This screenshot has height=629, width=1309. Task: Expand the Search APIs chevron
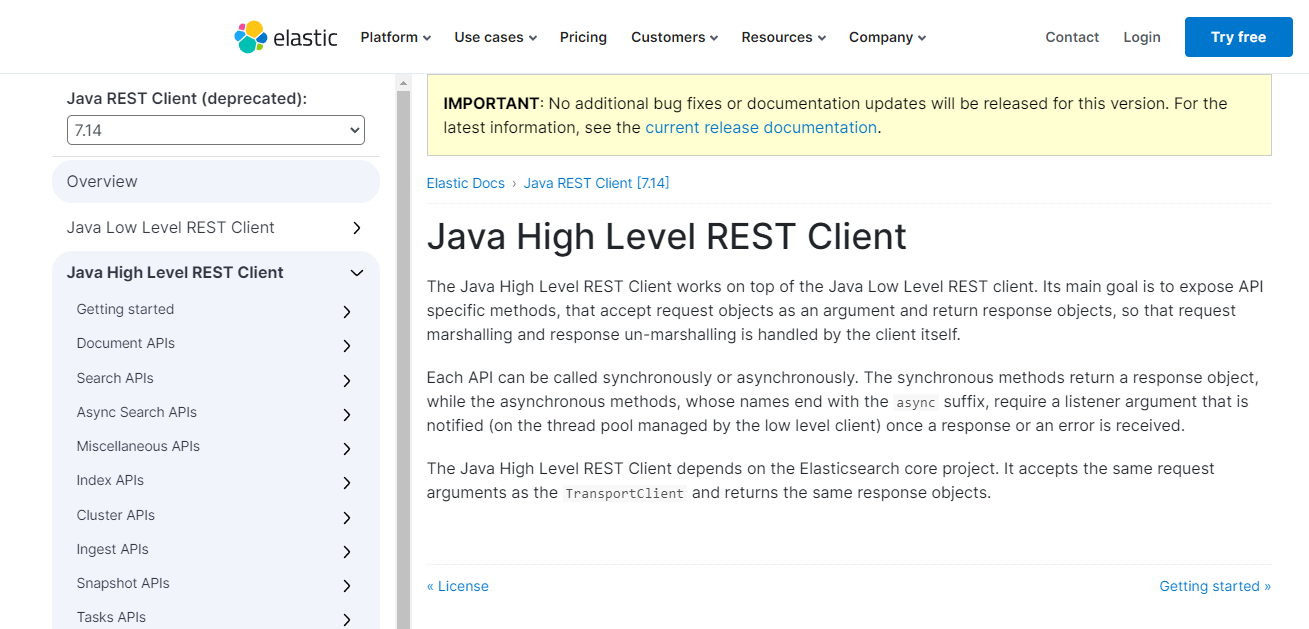347,381
